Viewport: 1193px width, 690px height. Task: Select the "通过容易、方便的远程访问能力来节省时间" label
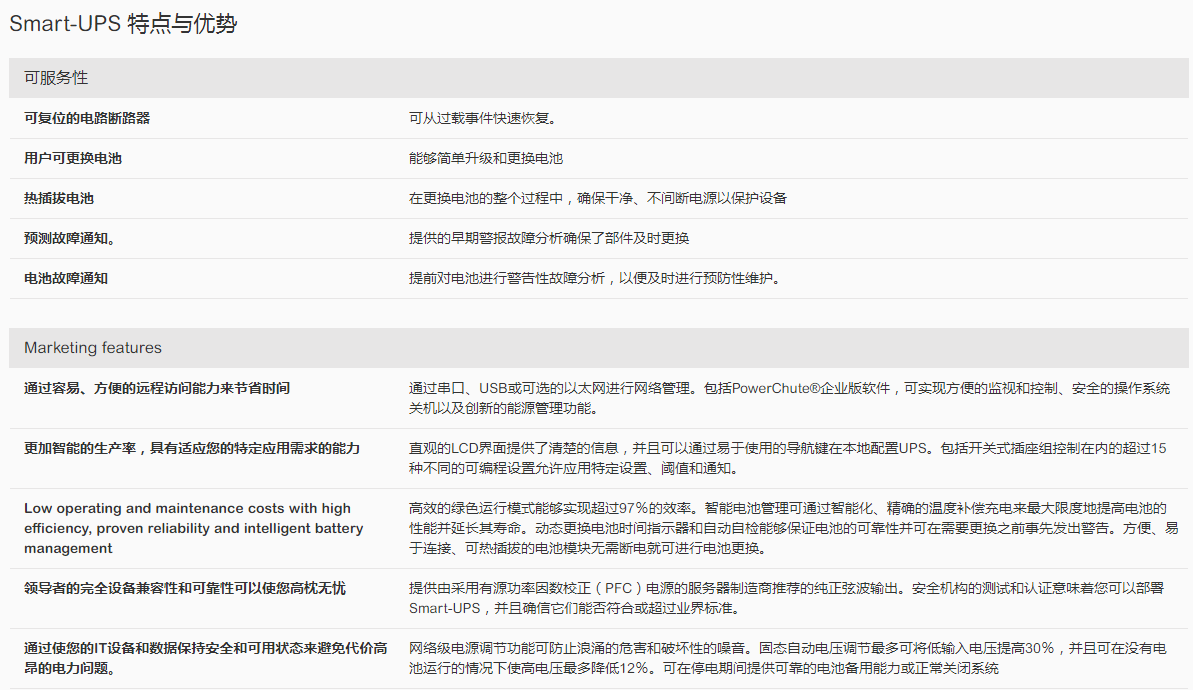click(x=157, y=388)
